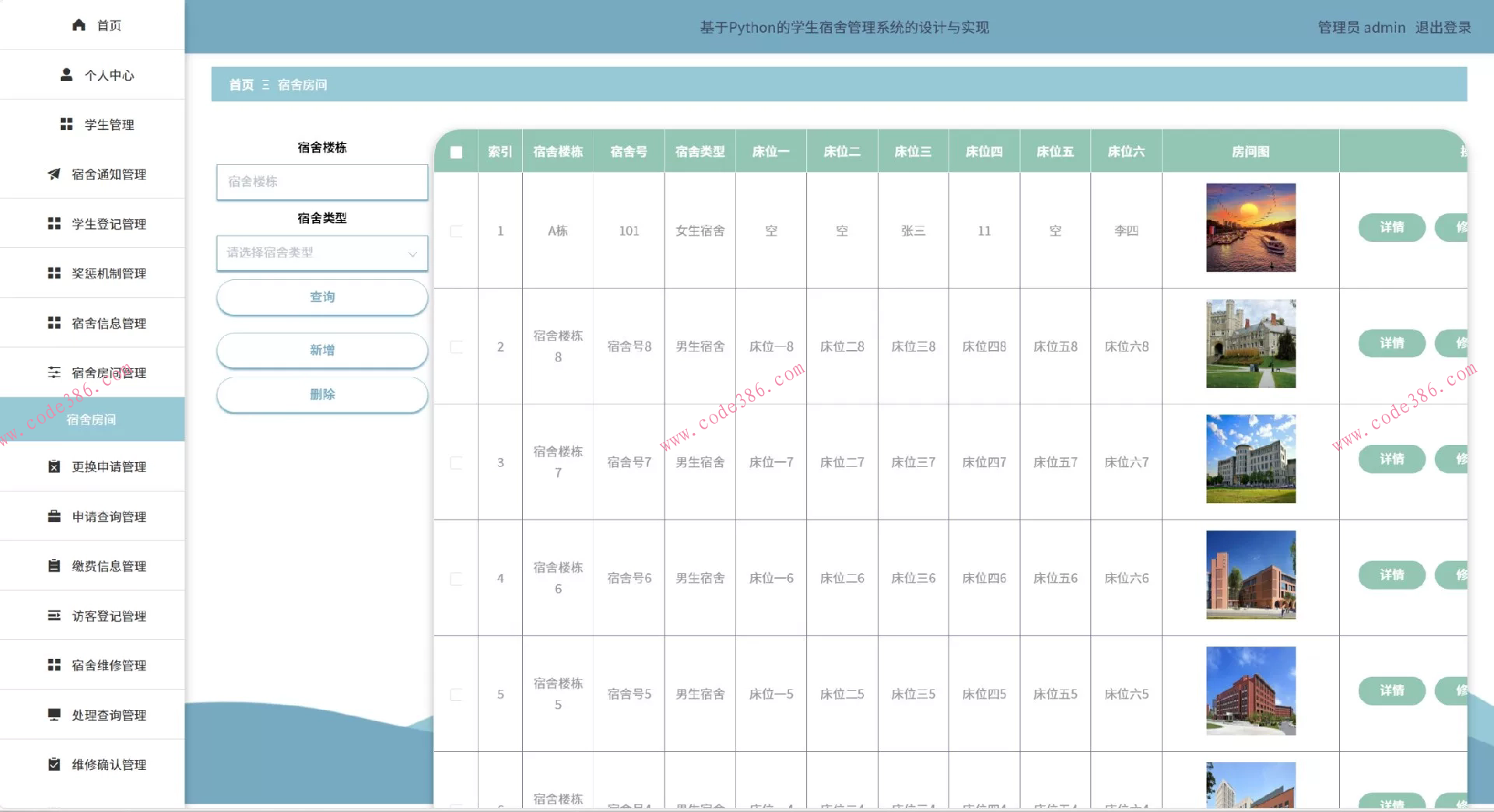Viewport: 1494px width, 812px height.
Task: Toggle the select-all checkbox in table header
Action: 456,152
